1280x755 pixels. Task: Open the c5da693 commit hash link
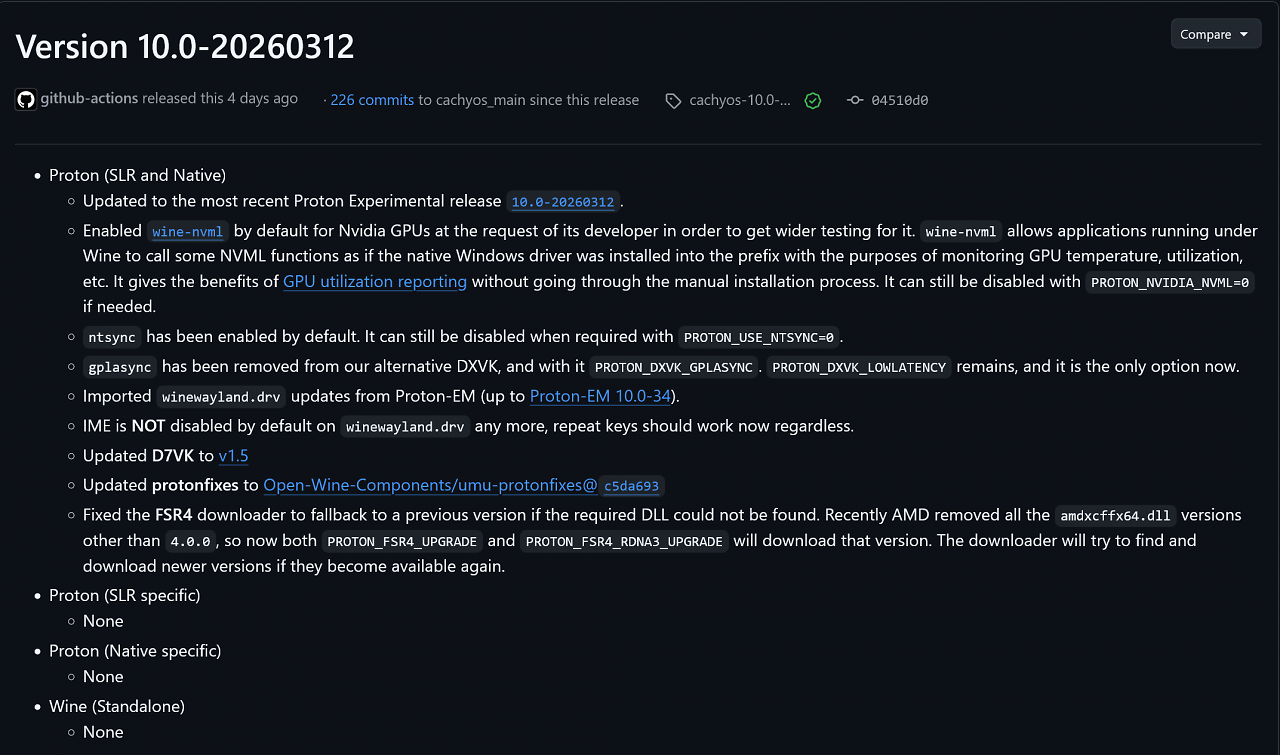pos(632,486)
